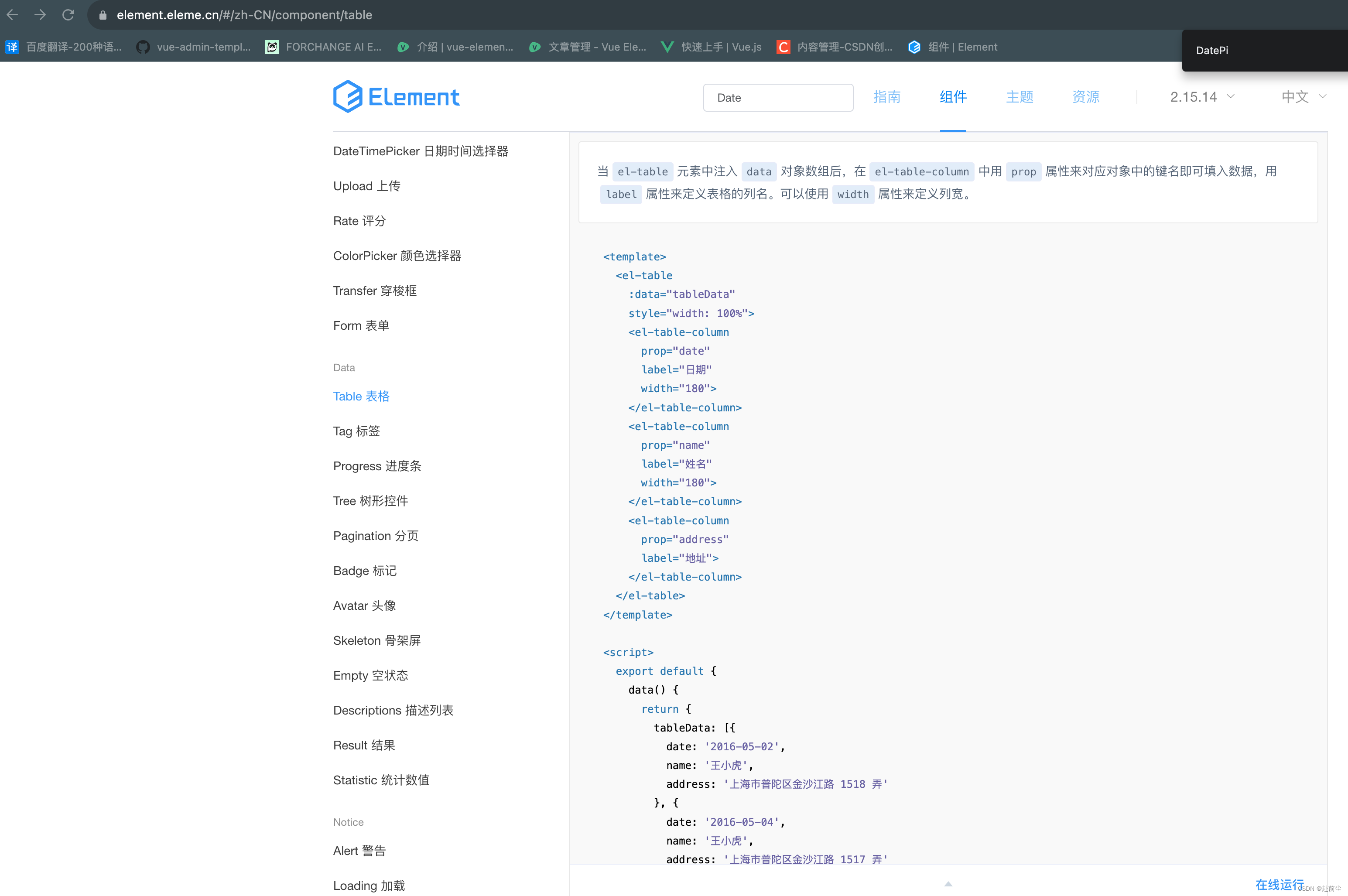This screenshot has height=896, width=1348.
Task: Open Avatar 头像 page
Action: (365, 605)
